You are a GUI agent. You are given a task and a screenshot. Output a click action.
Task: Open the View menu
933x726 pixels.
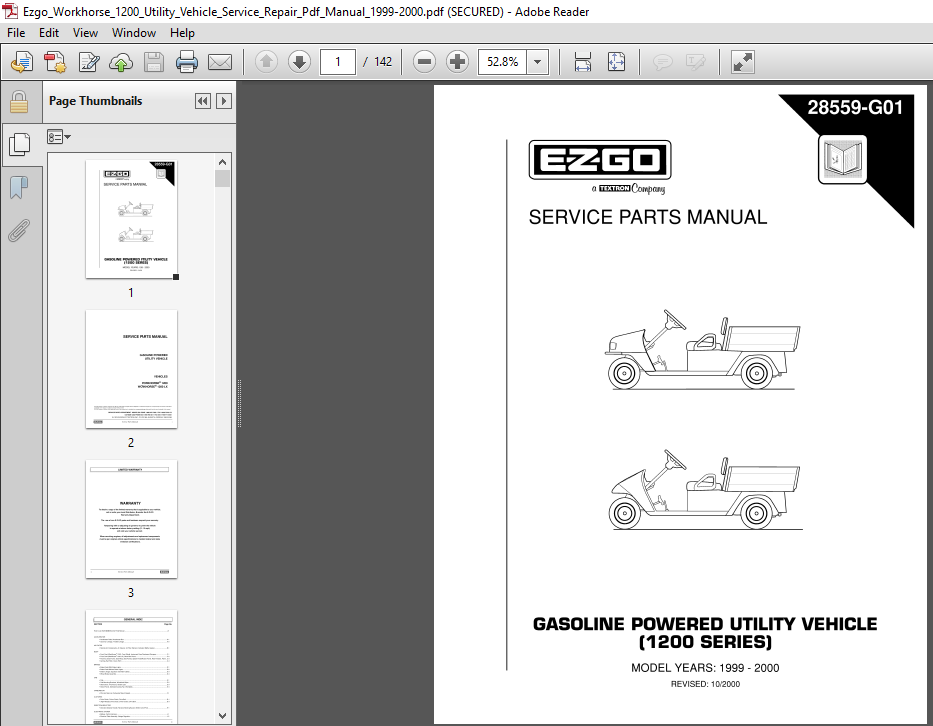85,33
